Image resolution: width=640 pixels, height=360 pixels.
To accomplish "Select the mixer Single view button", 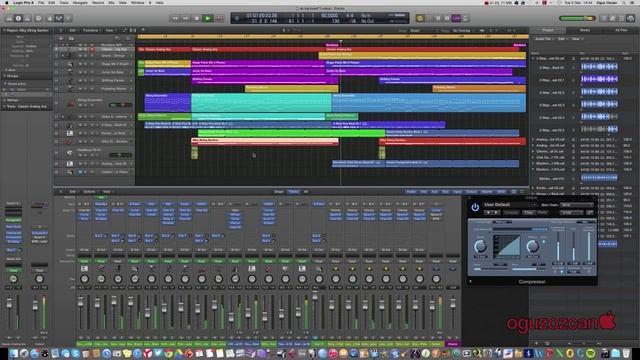I will [279, 191].
